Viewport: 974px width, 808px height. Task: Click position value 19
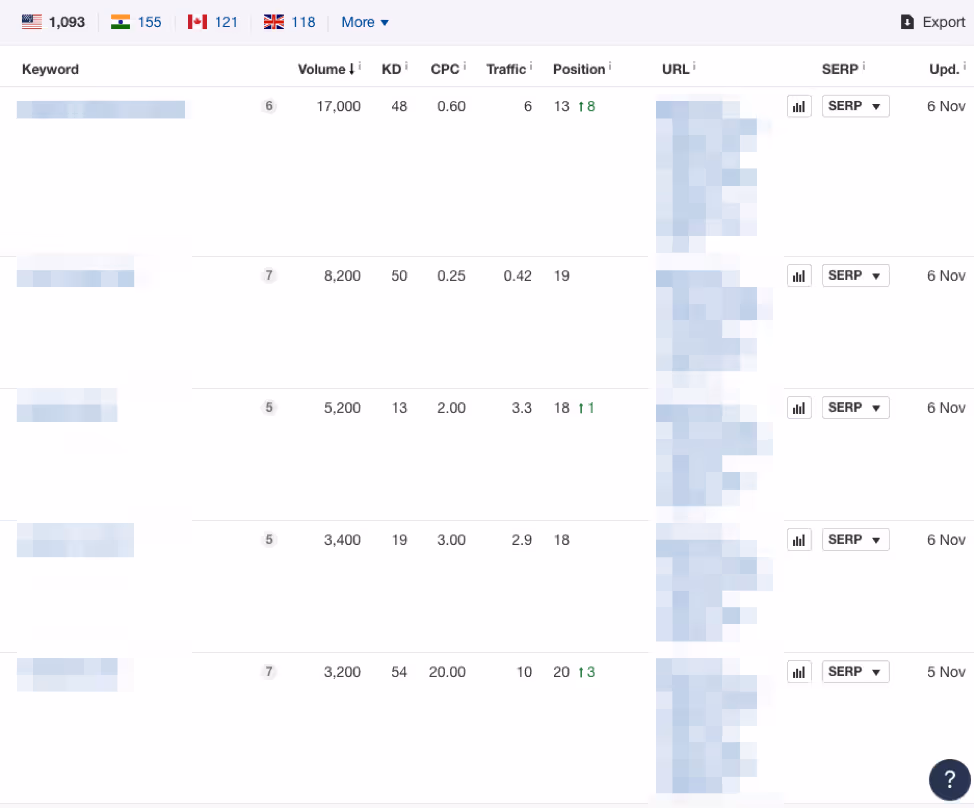562,276
